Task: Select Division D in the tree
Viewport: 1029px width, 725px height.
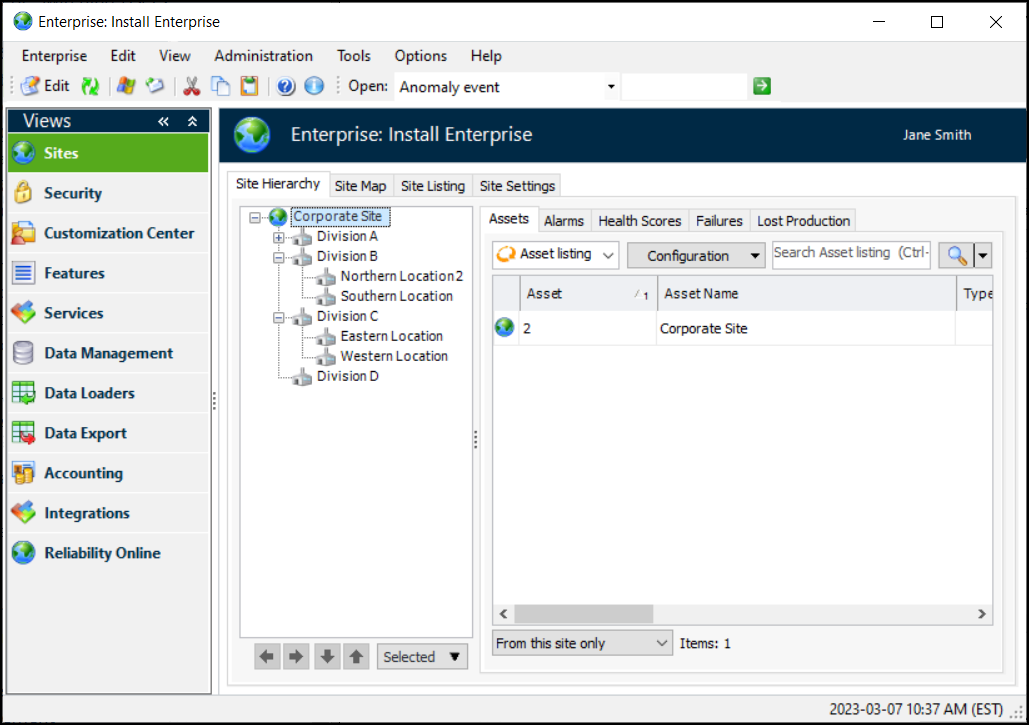Action: tap(347, 376)
